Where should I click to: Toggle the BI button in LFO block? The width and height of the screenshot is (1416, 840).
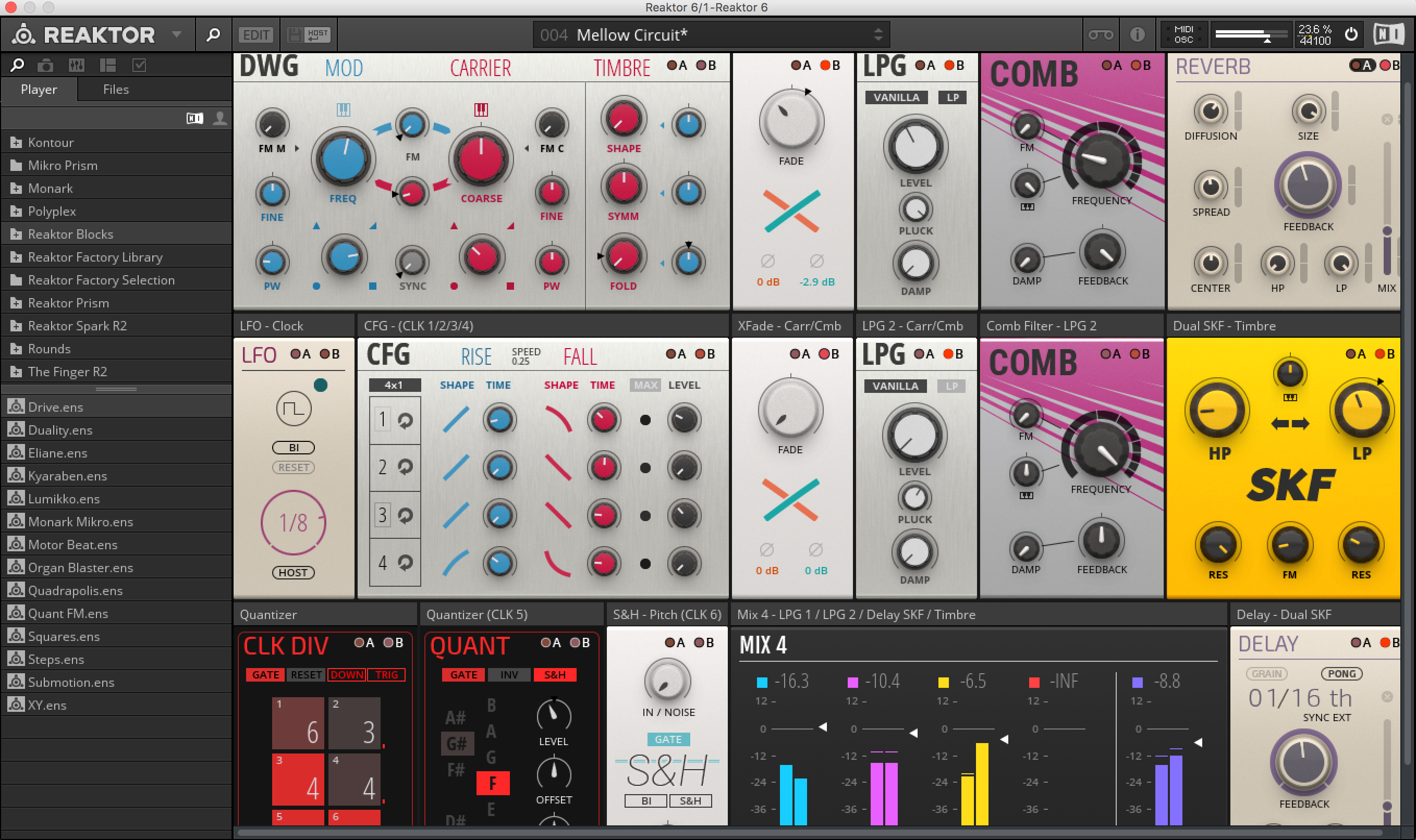click(294, 448)
